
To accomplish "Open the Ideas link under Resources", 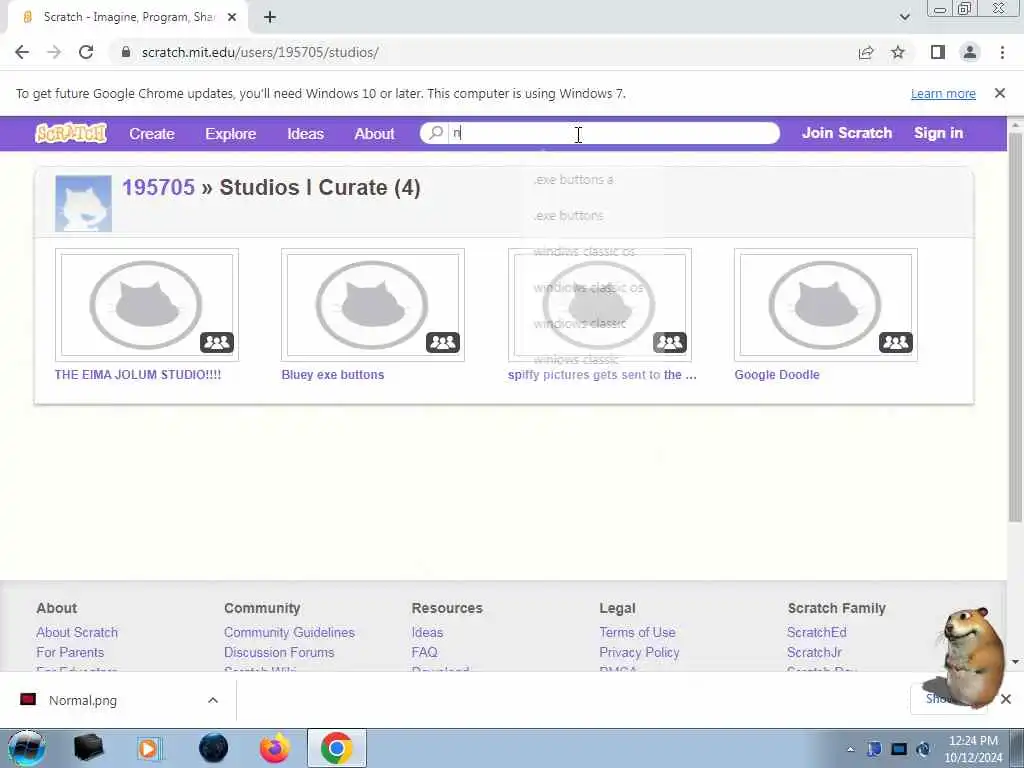I will coord(427,632).
